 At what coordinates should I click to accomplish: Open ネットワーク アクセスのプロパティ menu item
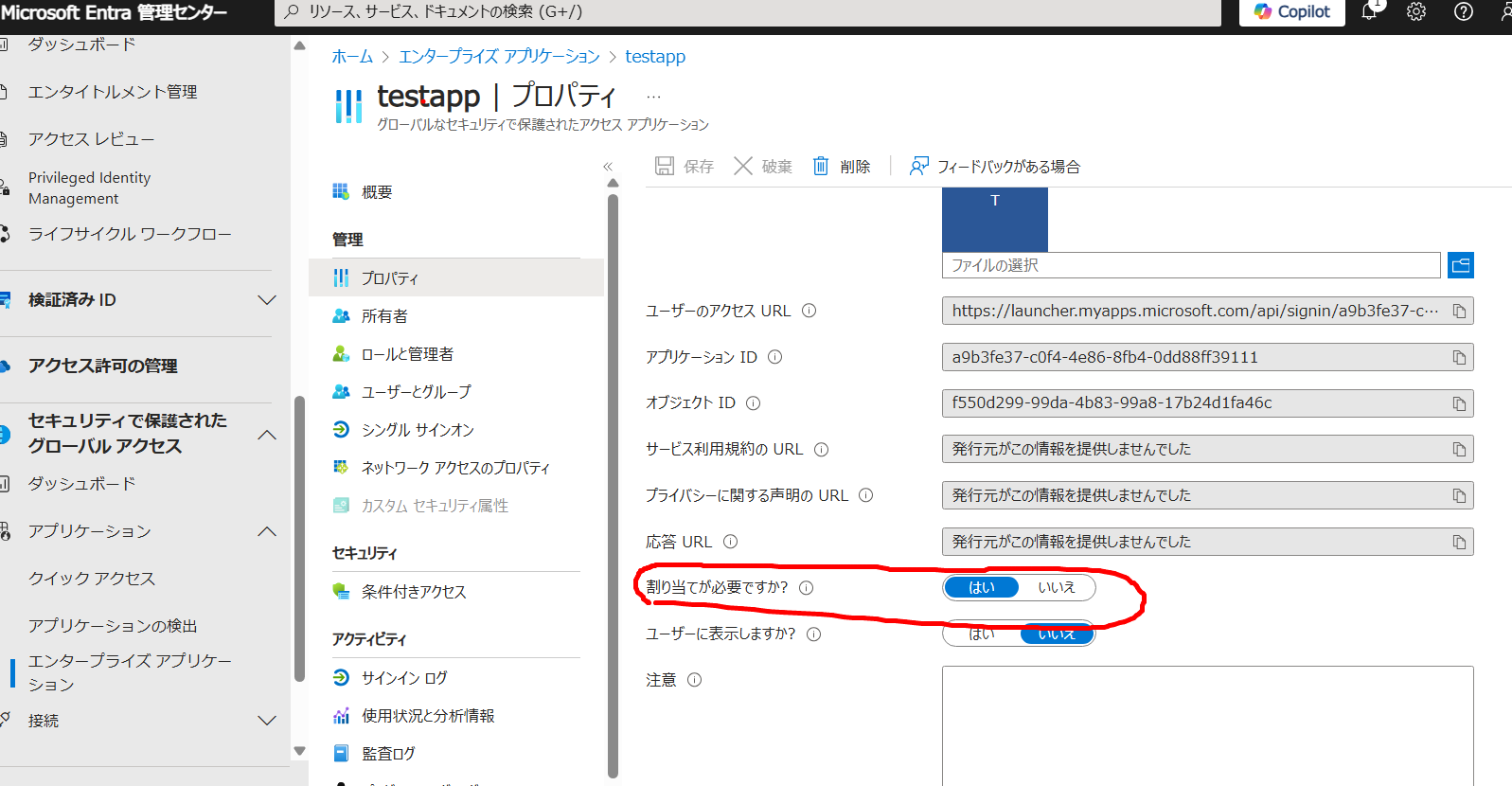(456, 468)
